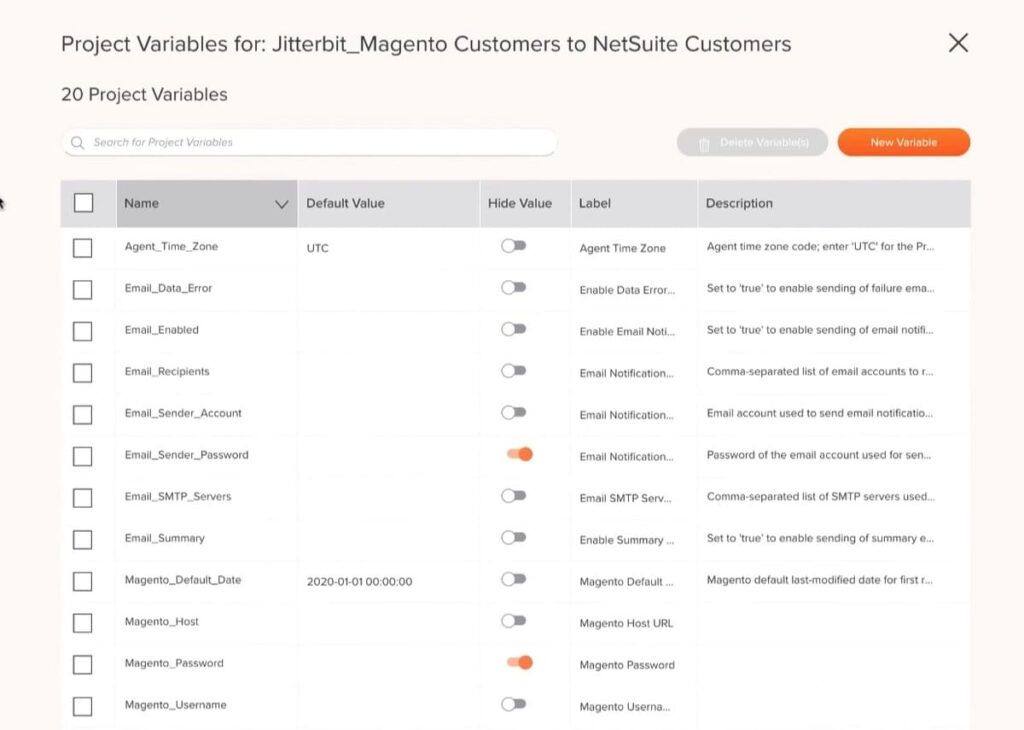Click the UTC default value for Agent_Time_Zone

(316, 246)
